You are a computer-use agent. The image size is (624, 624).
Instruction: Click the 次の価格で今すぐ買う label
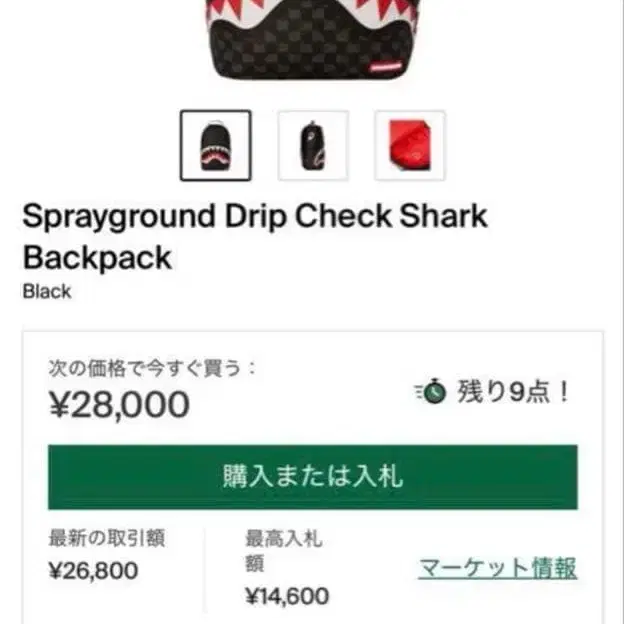(x=152, y=368)
